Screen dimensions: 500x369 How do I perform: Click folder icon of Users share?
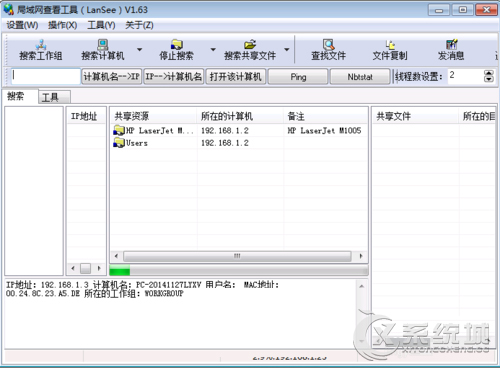tap(119, 143)
